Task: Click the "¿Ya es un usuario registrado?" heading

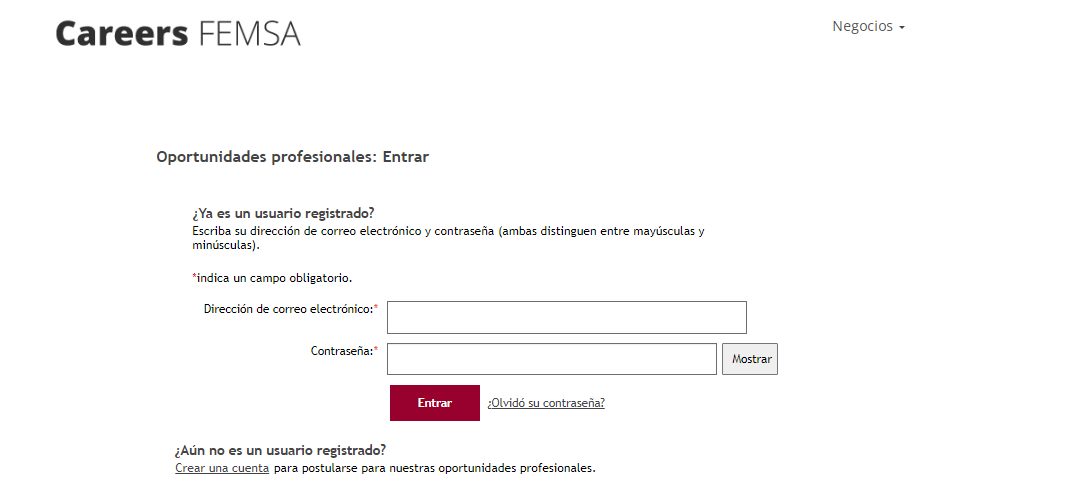Action: tap(283, 213)
